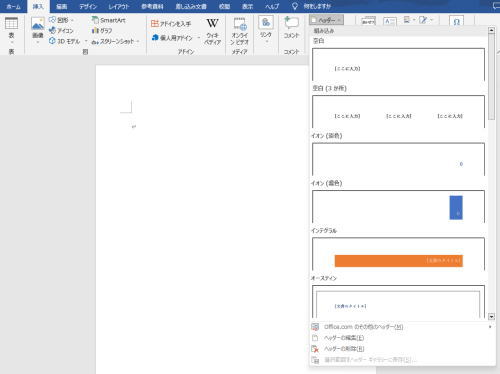This screenshot has height=374, width=500.
Task: Collapse the ヘッダー dropdown button
Action: click(326, 20)
